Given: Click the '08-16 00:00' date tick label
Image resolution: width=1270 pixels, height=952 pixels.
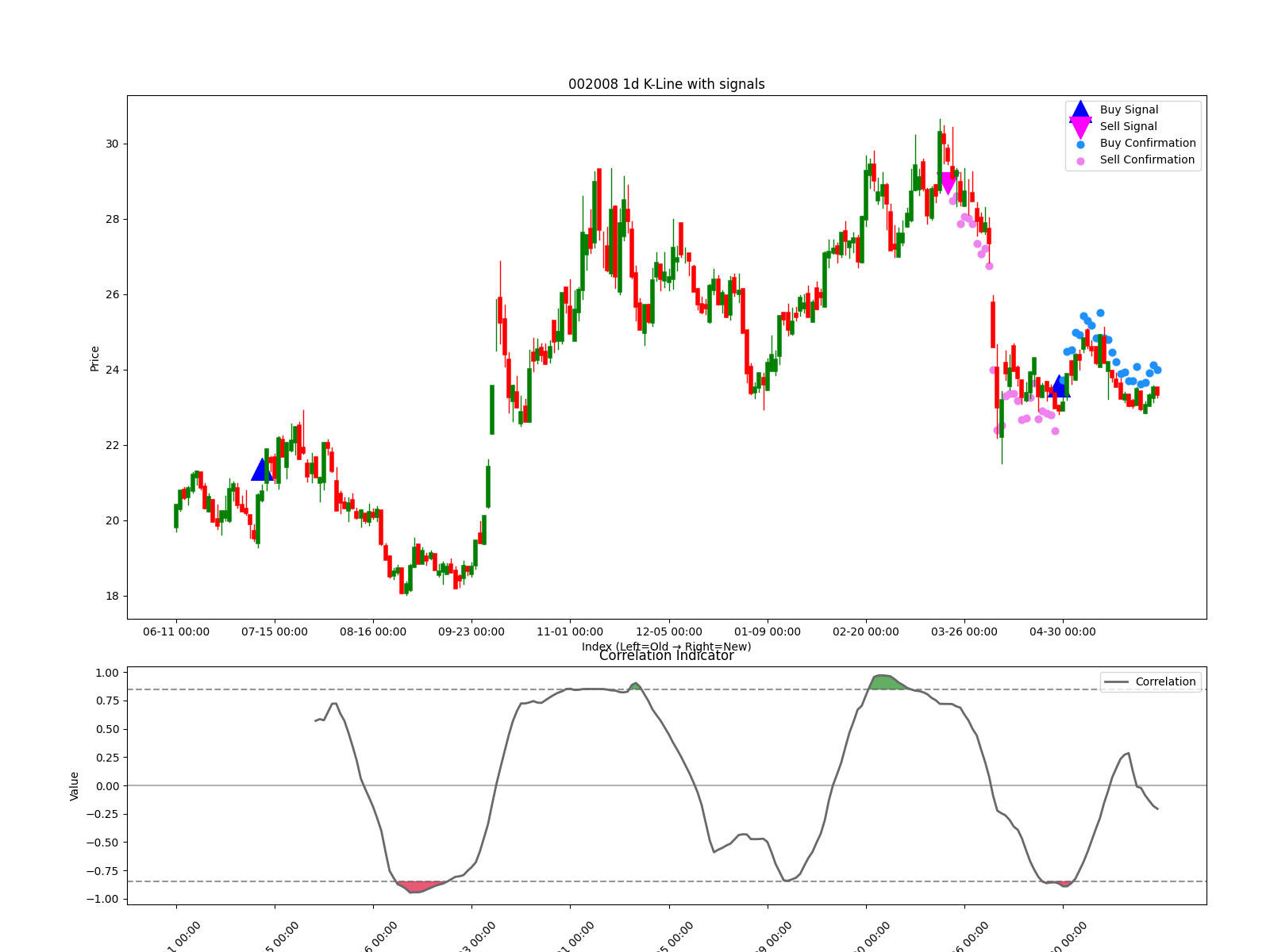Looking at the screenshot, I should (x=373, y=631).
